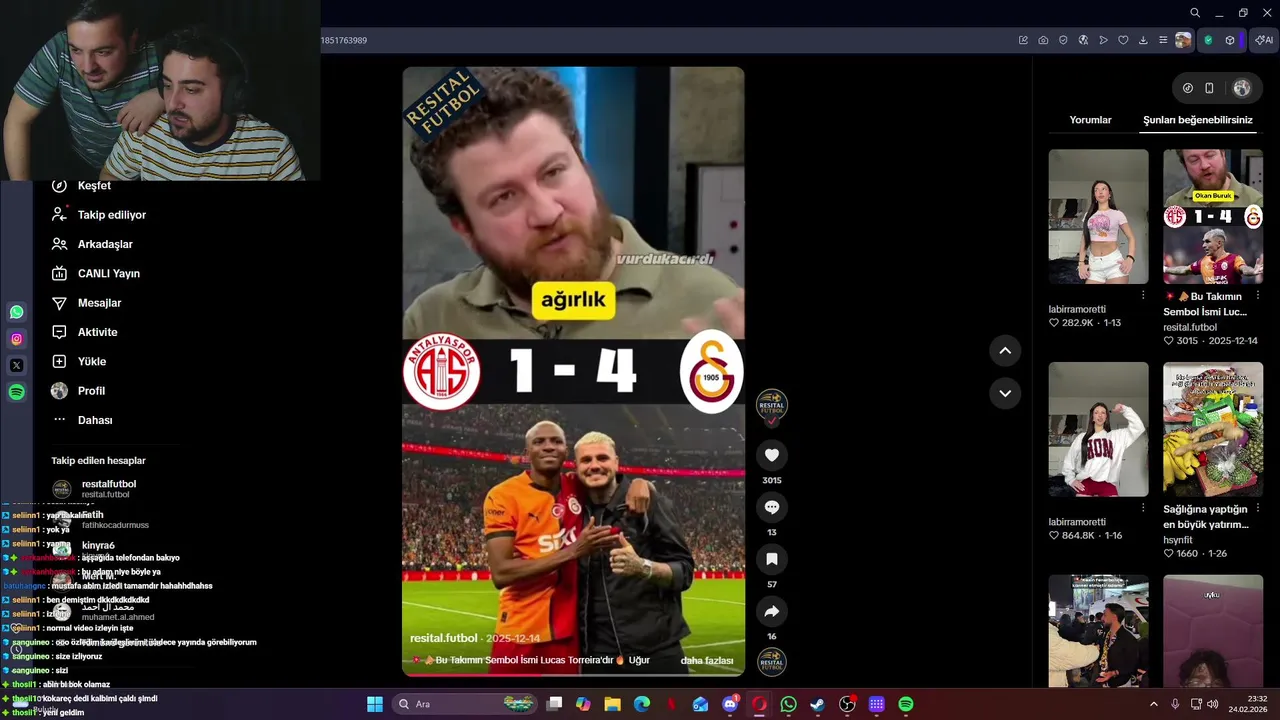The width and height of the screenshot is (1280, 720).
Task: Click the daha fazlası caption link
Action: pyautogui.click(x=707, y=661)
